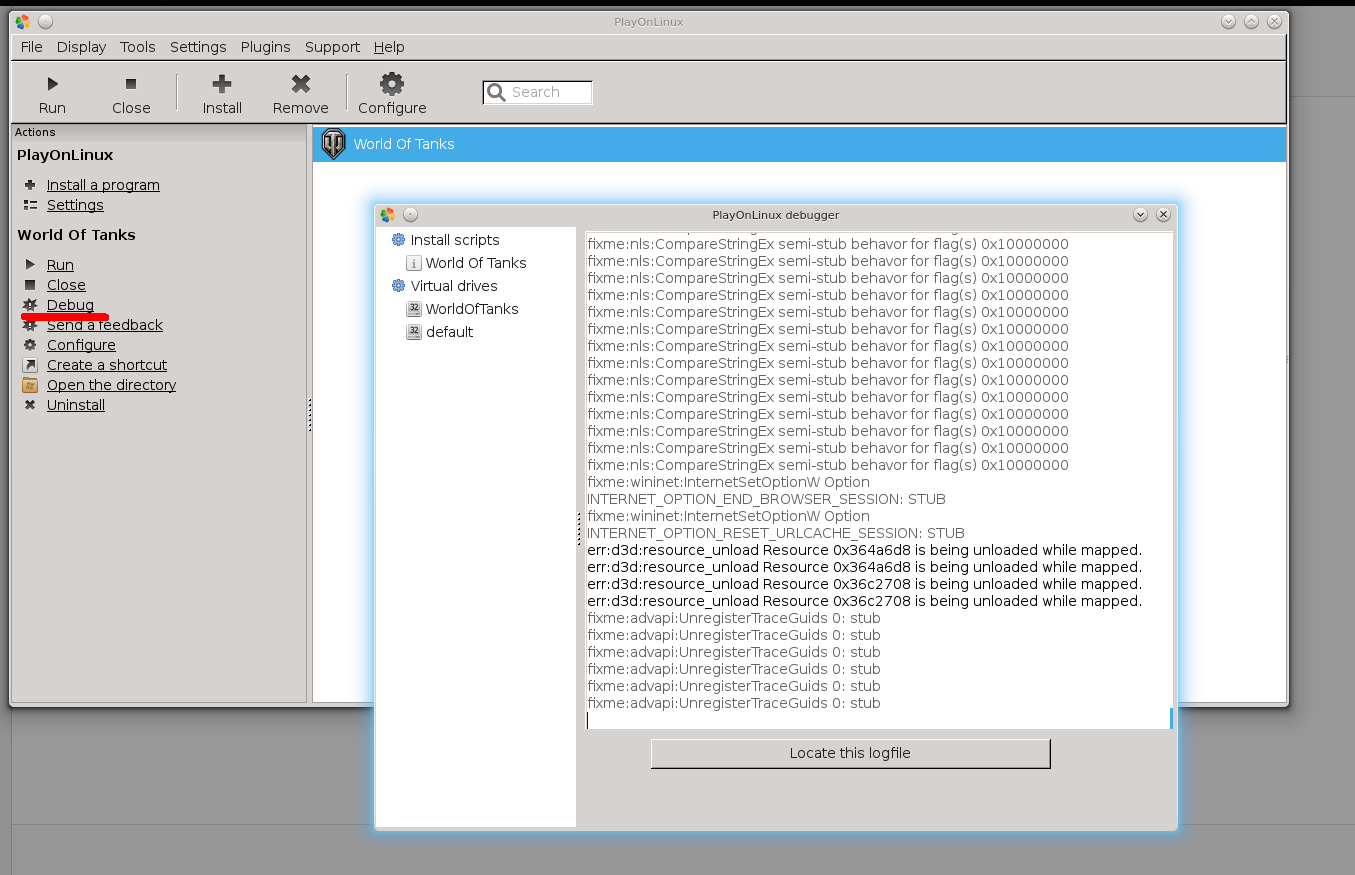Click the bug icon beside Debug
1355x875 pixels.
coord(30,305)
